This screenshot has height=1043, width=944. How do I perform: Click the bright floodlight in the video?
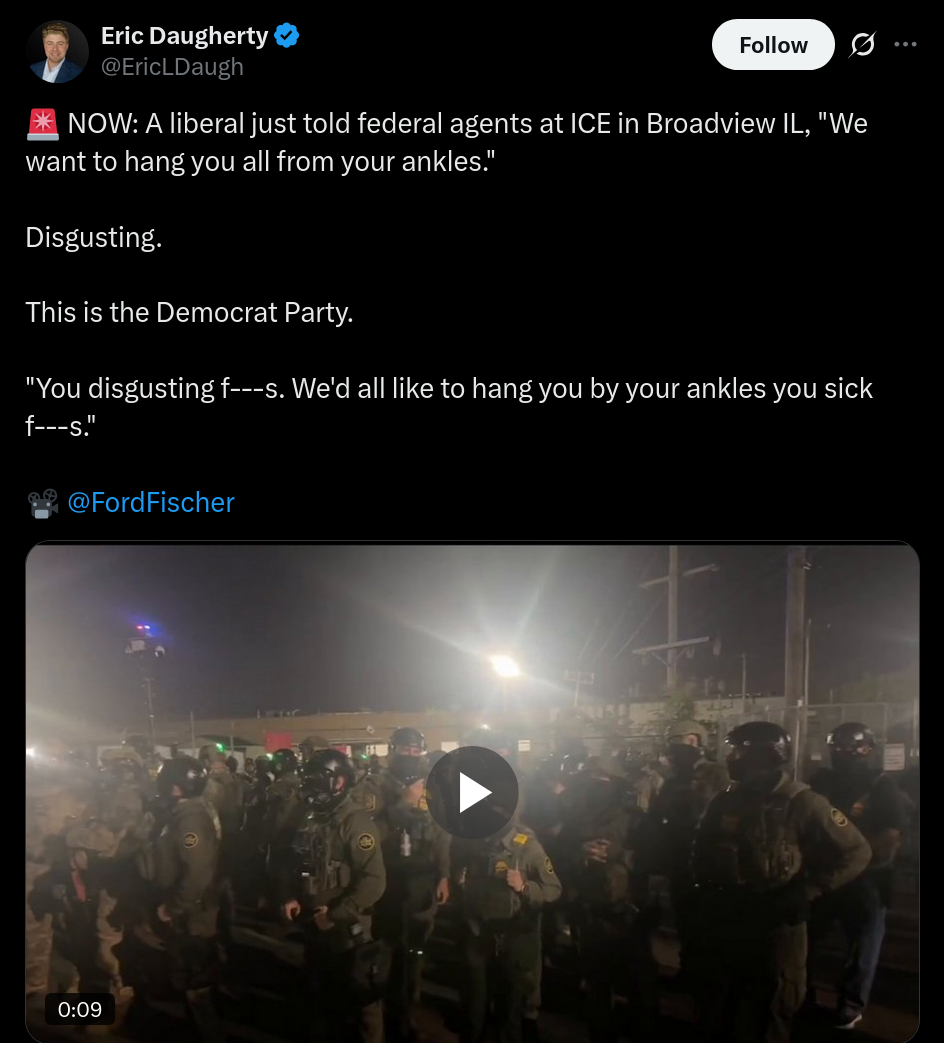[505, 665]
